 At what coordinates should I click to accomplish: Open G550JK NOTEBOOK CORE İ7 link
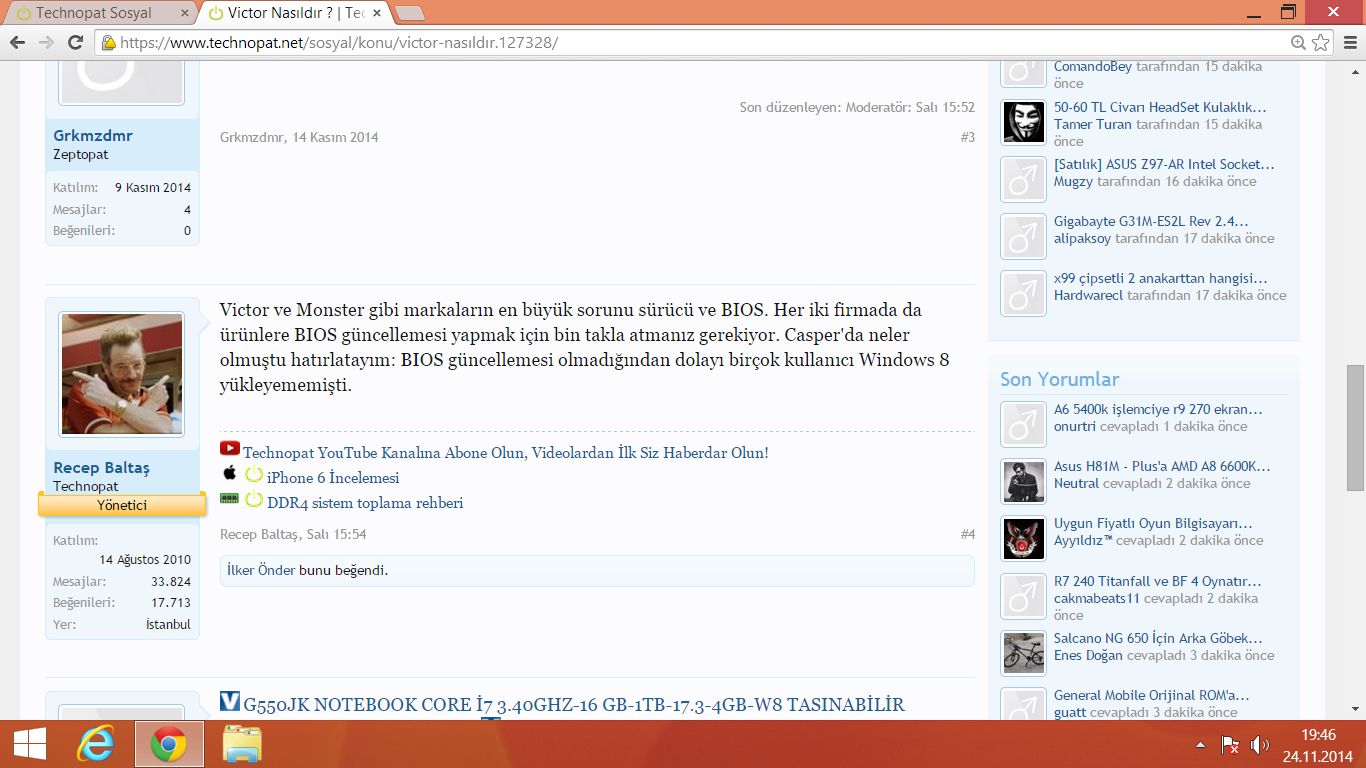[x=574, y=705]
